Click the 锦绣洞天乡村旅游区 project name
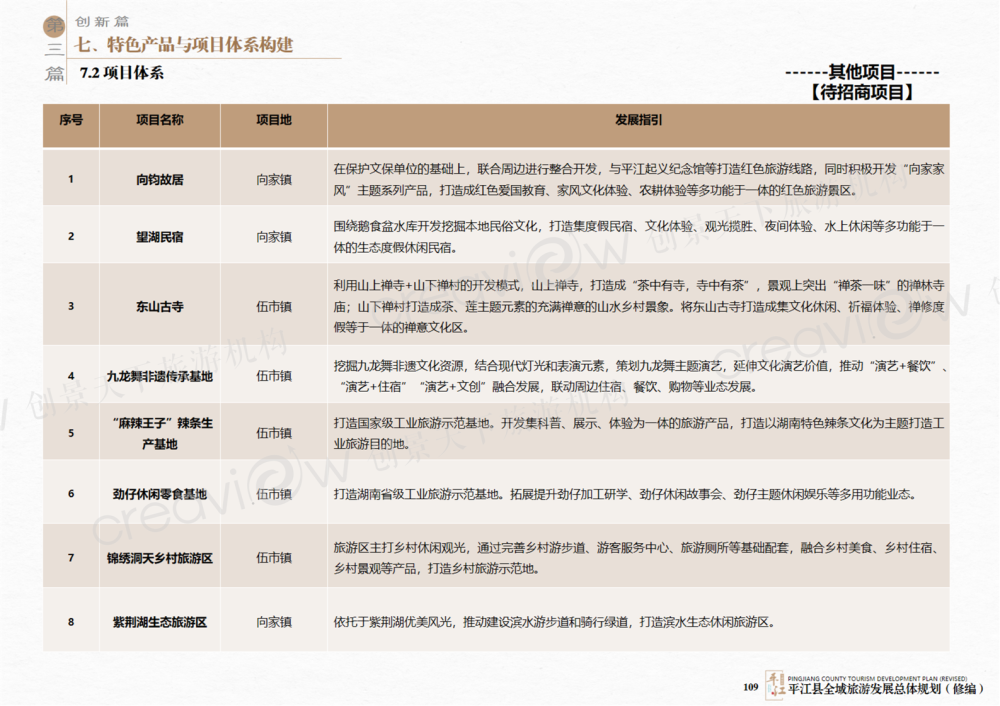Image resolution: width=1000 pixels, height=706 pixels. point(160,558)
